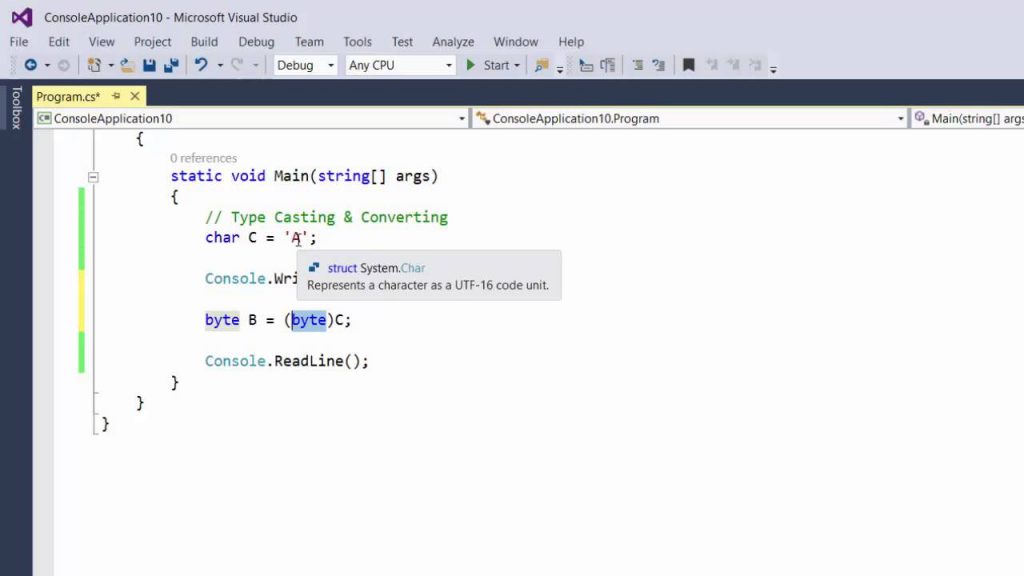The height and width of the screenshot is (576, 1024).
Task: Open the Analyze menu
Action: click(x=453, y=42)
